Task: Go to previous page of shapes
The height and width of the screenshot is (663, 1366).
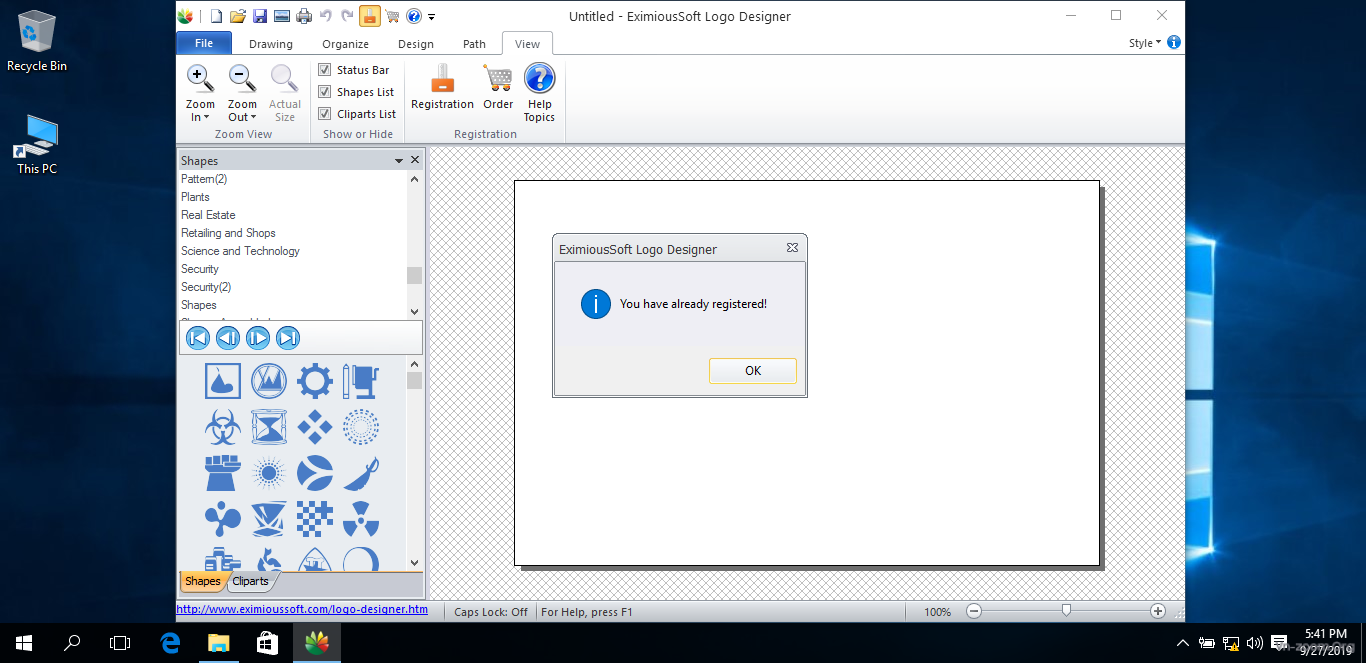Action: (x=228, y=338)
